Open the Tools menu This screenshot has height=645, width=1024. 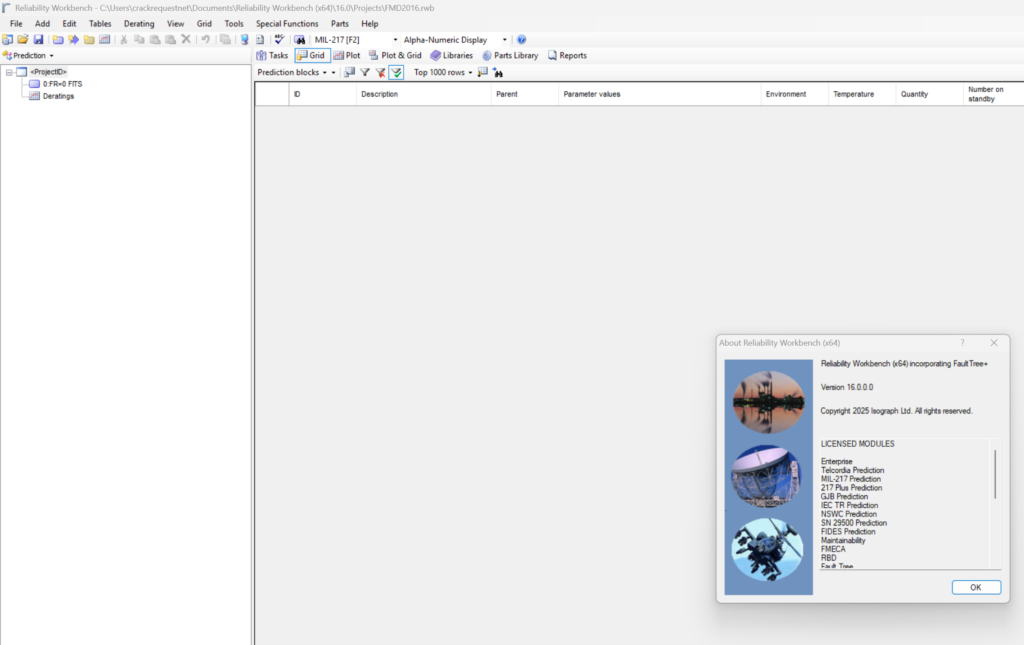[234, 24]
